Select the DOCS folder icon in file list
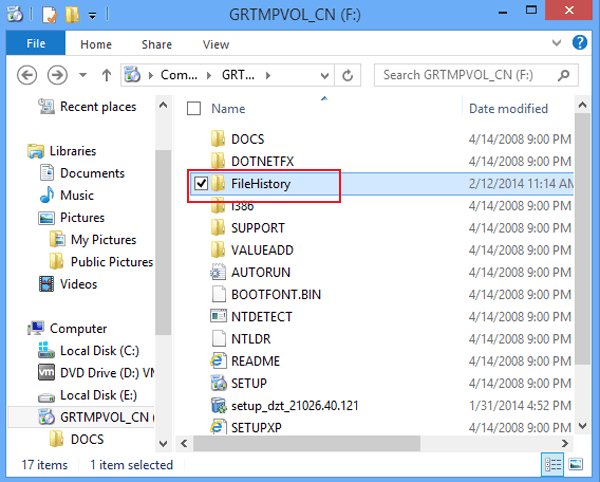This screenshot has height=482, width=600. point(218,138)
